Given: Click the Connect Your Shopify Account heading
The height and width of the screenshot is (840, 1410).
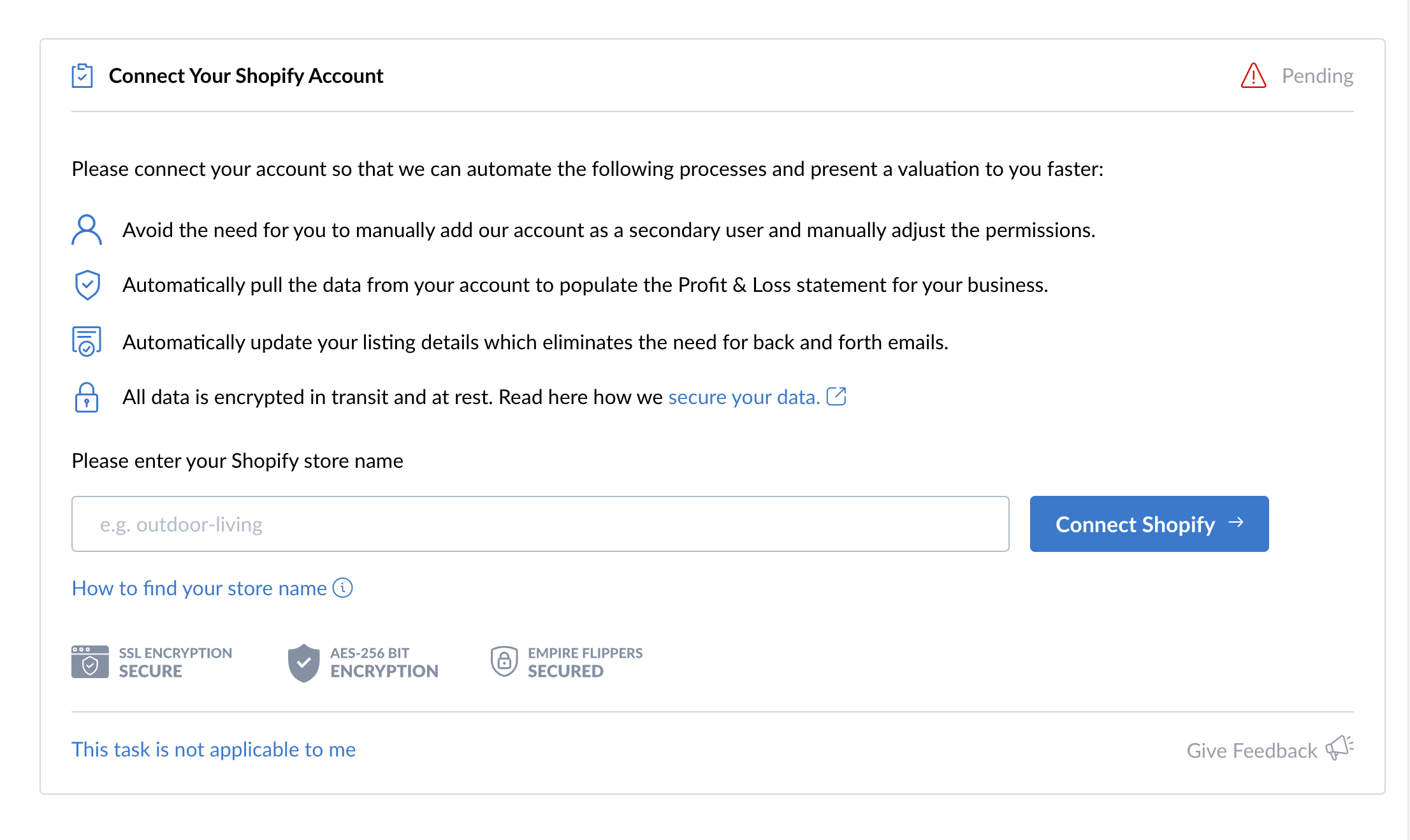Looking at the screenshot, I should (x=246, y=76).
